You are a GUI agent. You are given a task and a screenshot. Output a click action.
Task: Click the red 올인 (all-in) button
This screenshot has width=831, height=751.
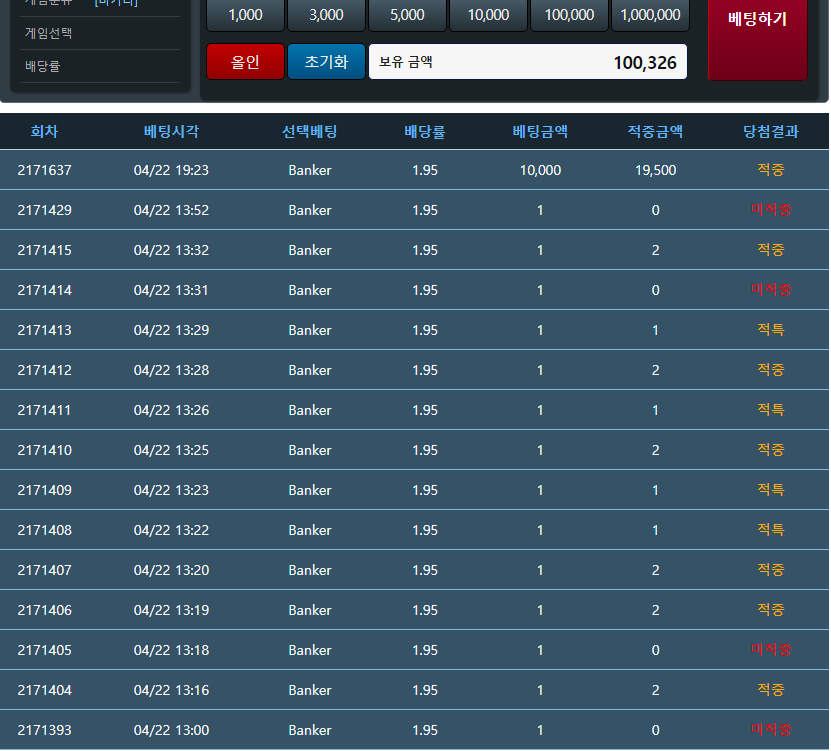coord(245,62)
